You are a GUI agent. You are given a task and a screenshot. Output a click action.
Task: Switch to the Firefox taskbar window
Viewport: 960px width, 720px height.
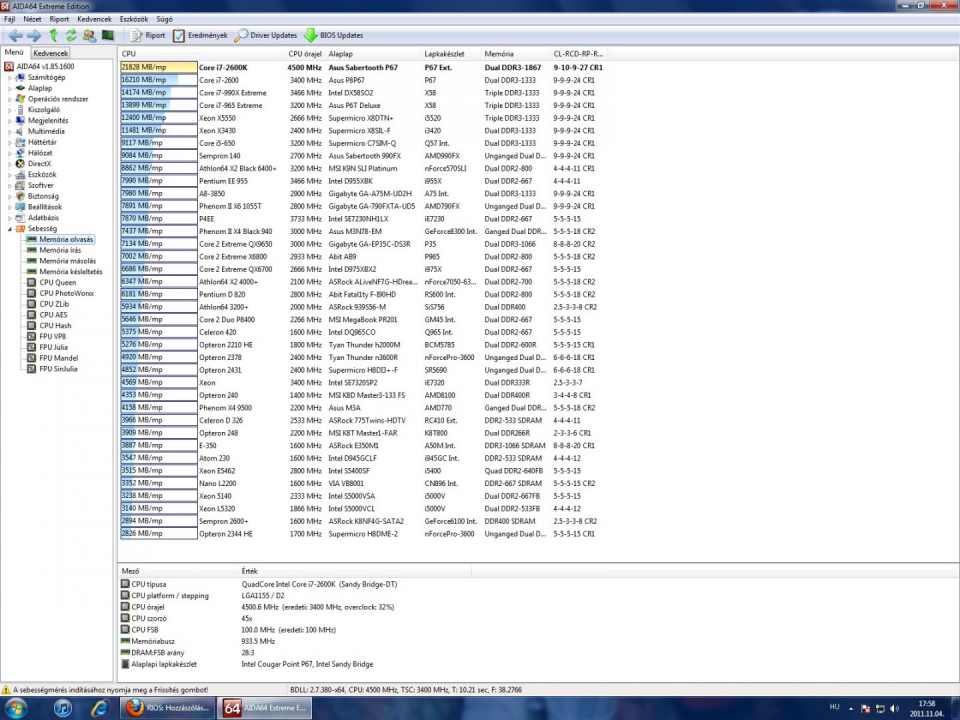[x=168, y=708]
